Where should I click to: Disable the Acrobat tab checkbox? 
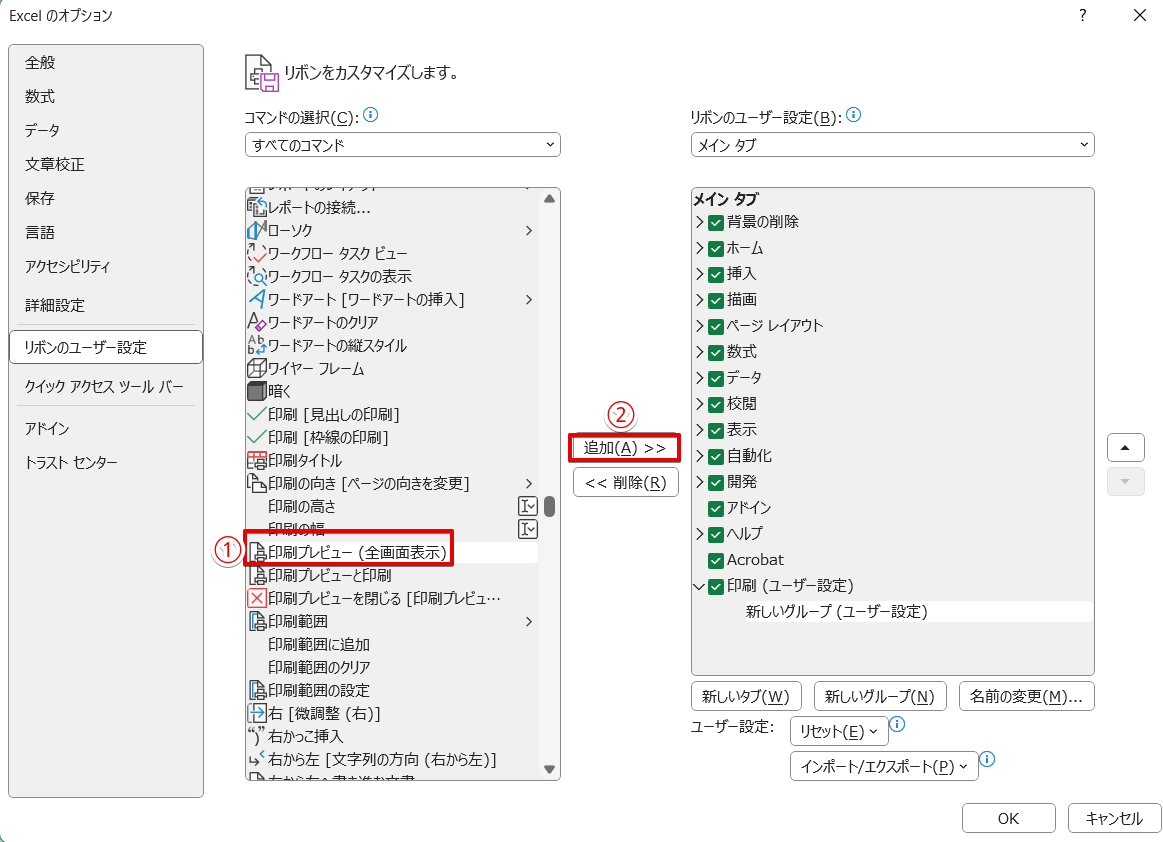tap(714, 560)
